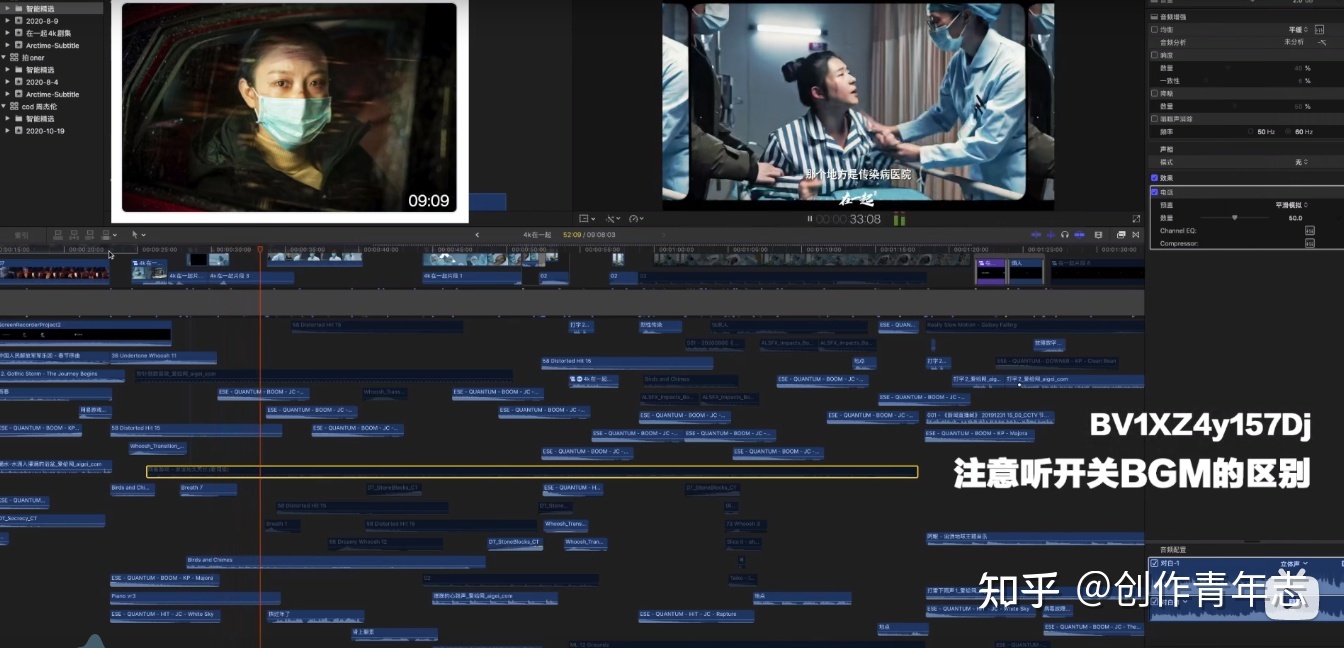Toggle the timeline snapping icon
This screenshot has width=1344, height=648.
click(x=1078, y=235)
